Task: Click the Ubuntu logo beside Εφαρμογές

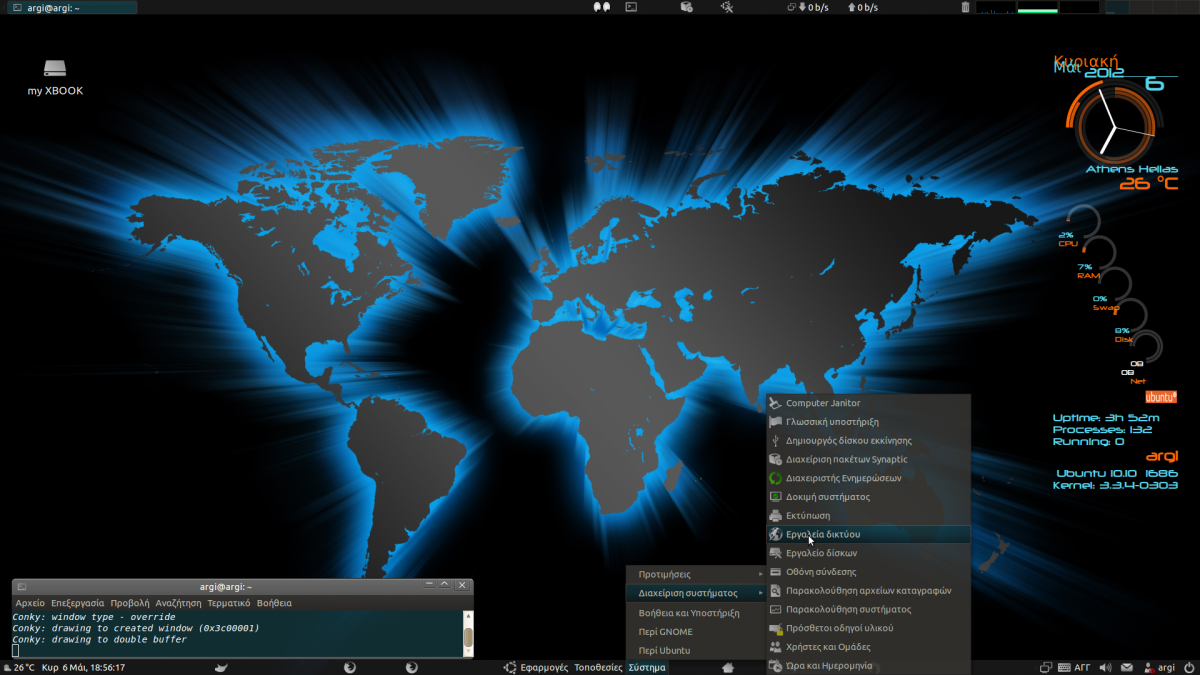Action: point(510,667)
